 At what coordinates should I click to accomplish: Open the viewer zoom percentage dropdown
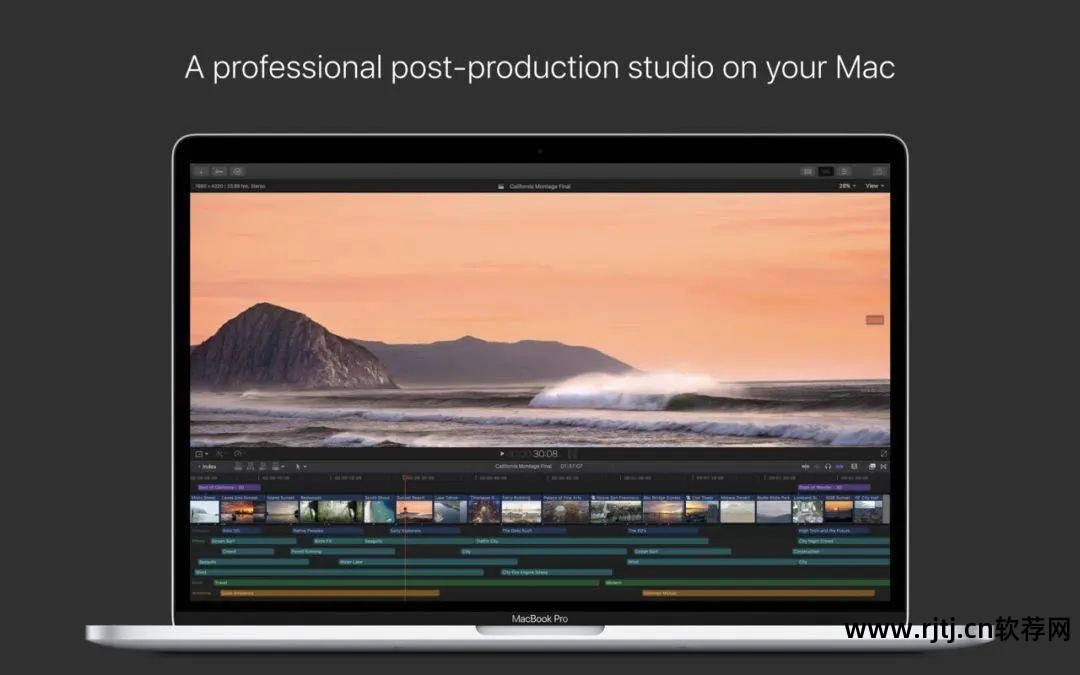(x=847, y=186)
